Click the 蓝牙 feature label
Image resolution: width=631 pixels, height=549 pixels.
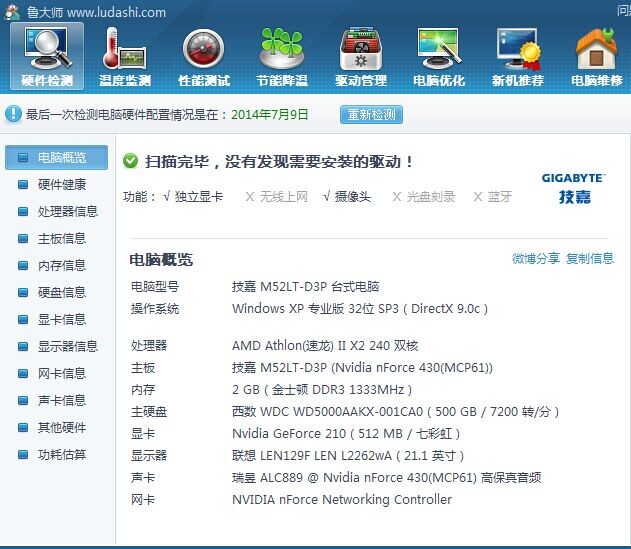pyautogui.click(x=500, y=197)
